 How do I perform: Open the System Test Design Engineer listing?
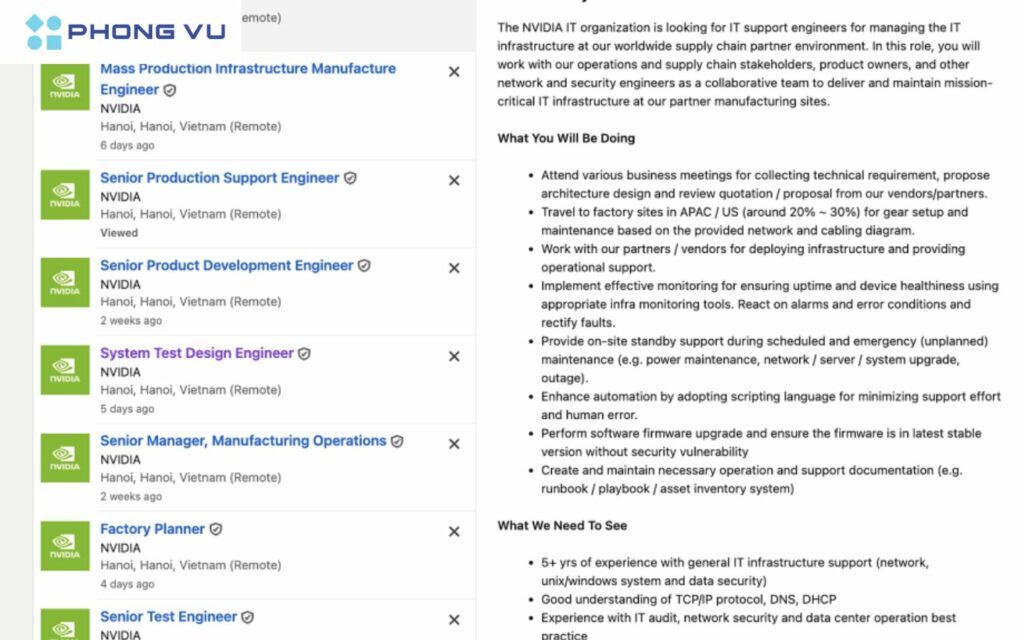196,353
